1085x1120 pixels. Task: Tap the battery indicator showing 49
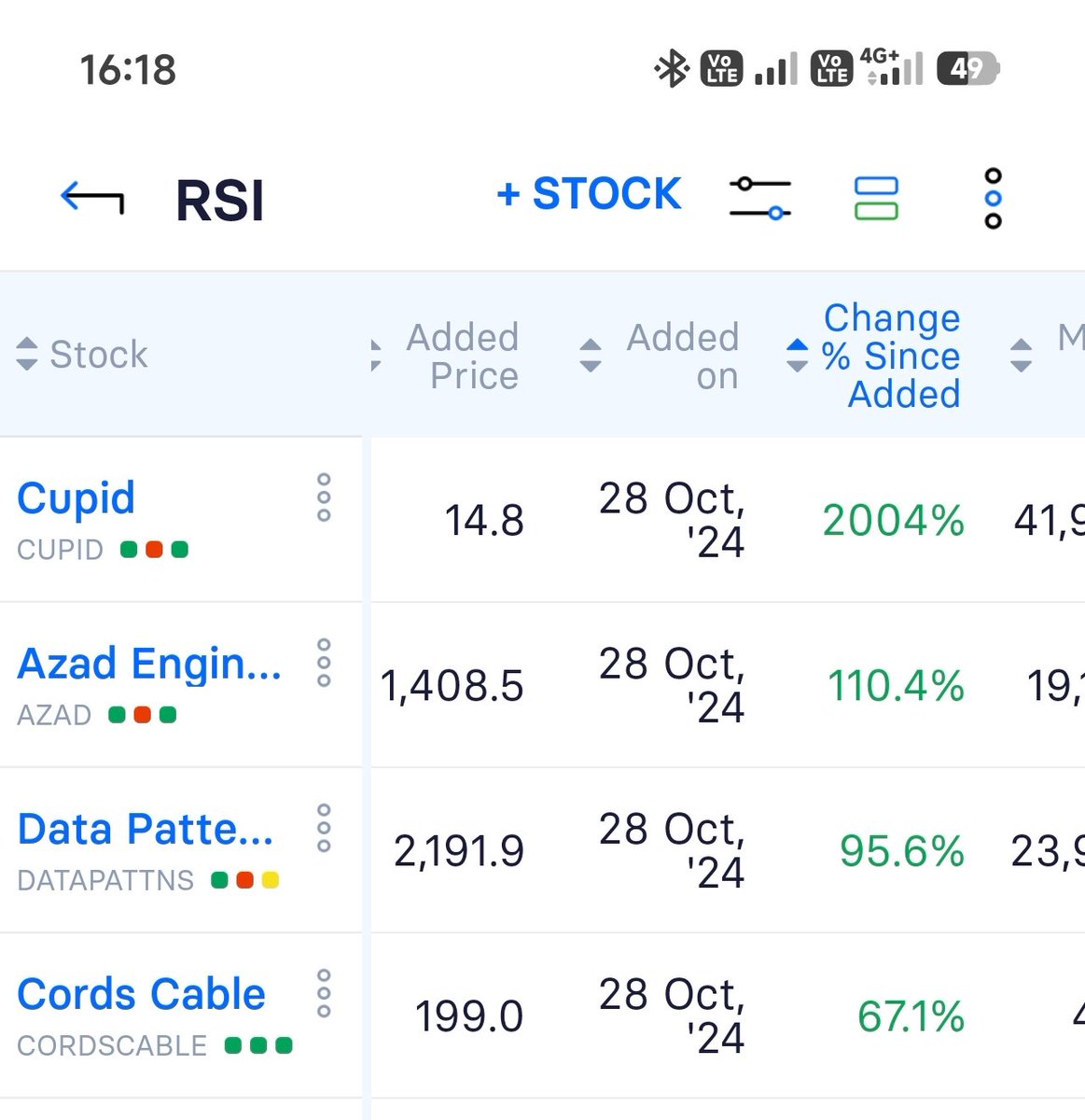968,69
